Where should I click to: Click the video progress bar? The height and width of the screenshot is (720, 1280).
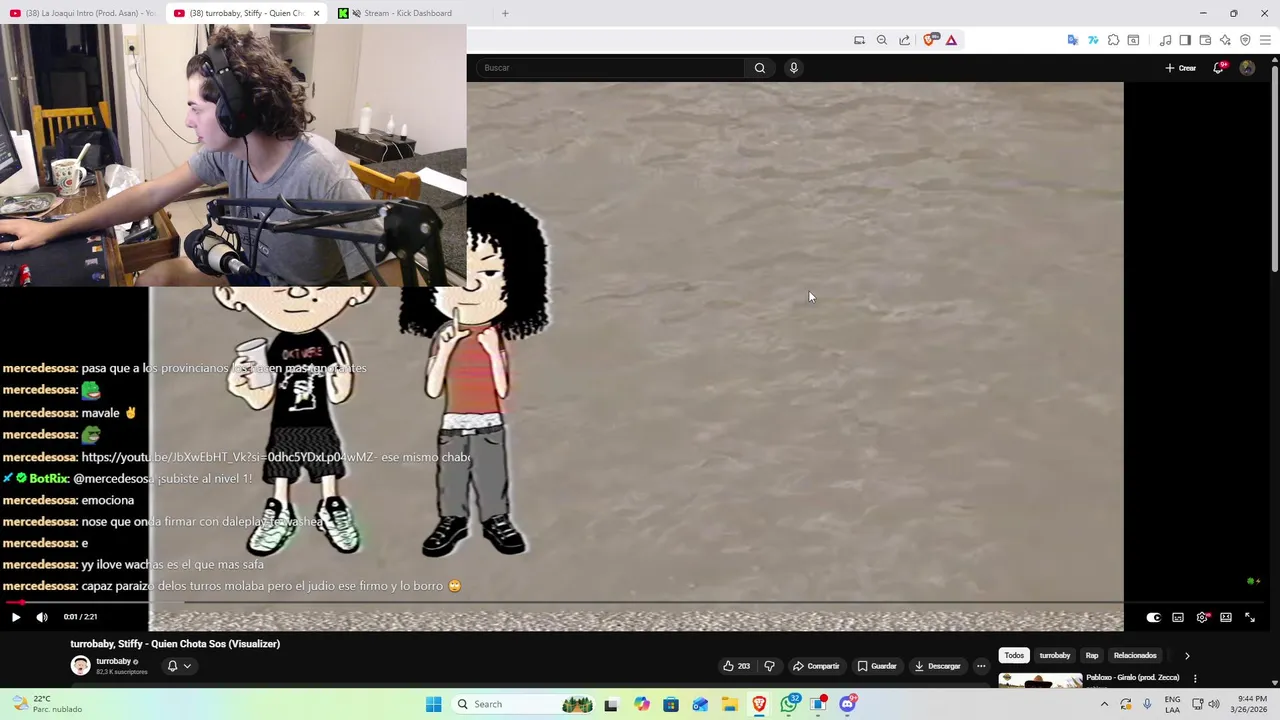636,603
